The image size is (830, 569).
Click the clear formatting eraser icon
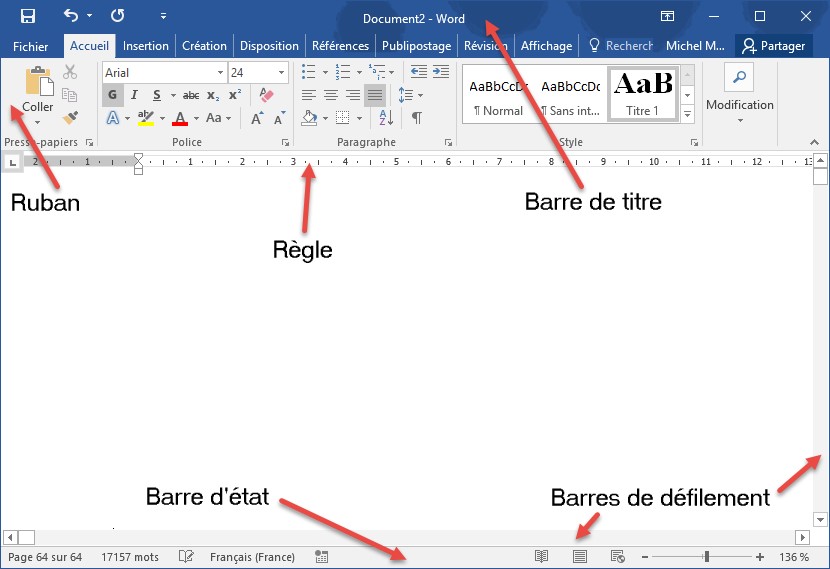(x=265, y=95)
